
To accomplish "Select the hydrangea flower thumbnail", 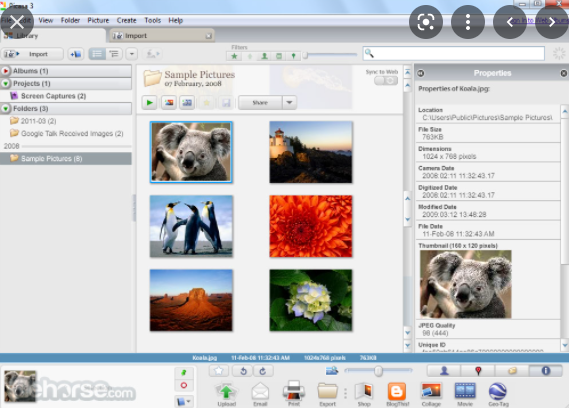I will point(311,300).
